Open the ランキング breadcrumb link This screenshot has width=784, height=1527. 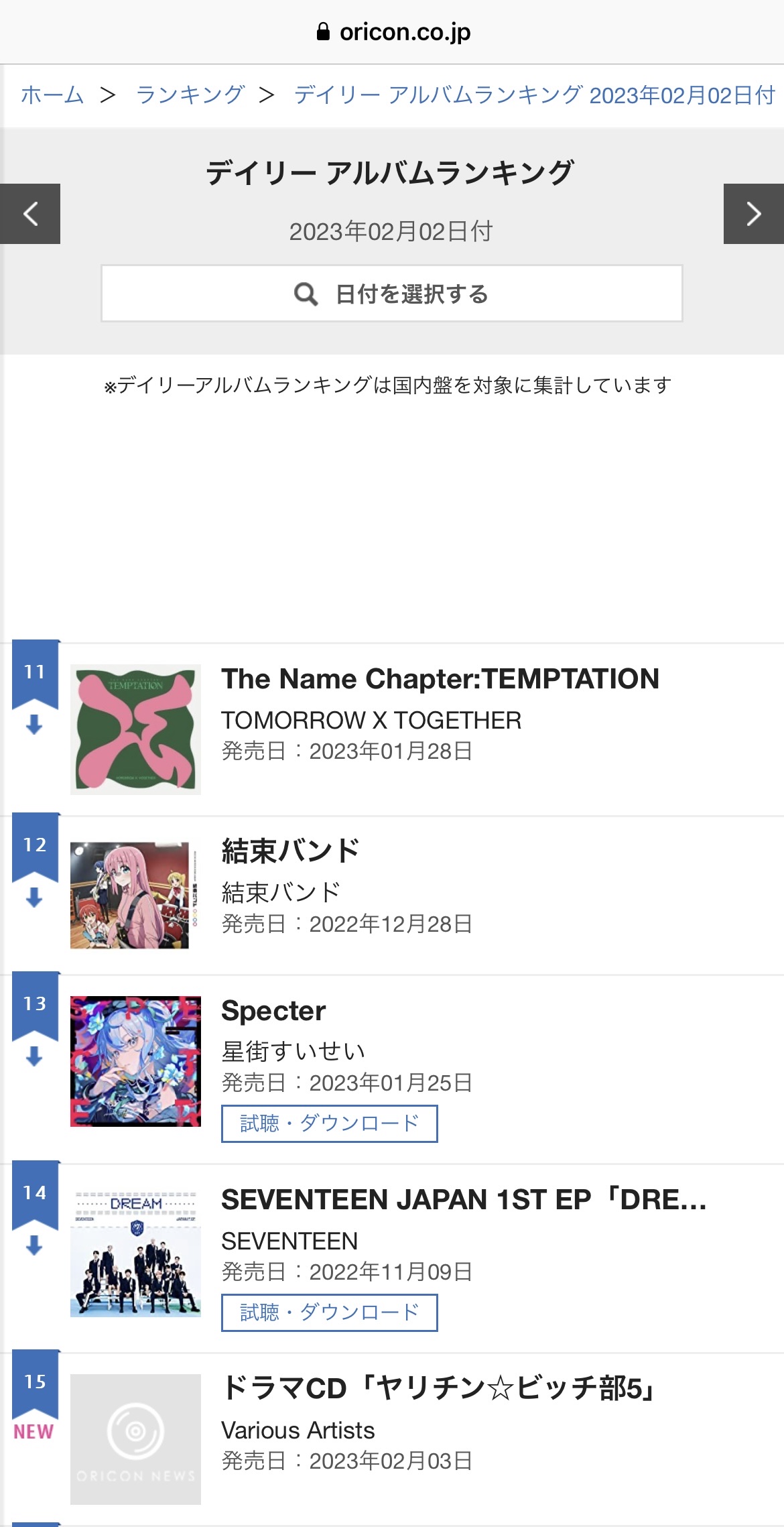coord(190,95)
